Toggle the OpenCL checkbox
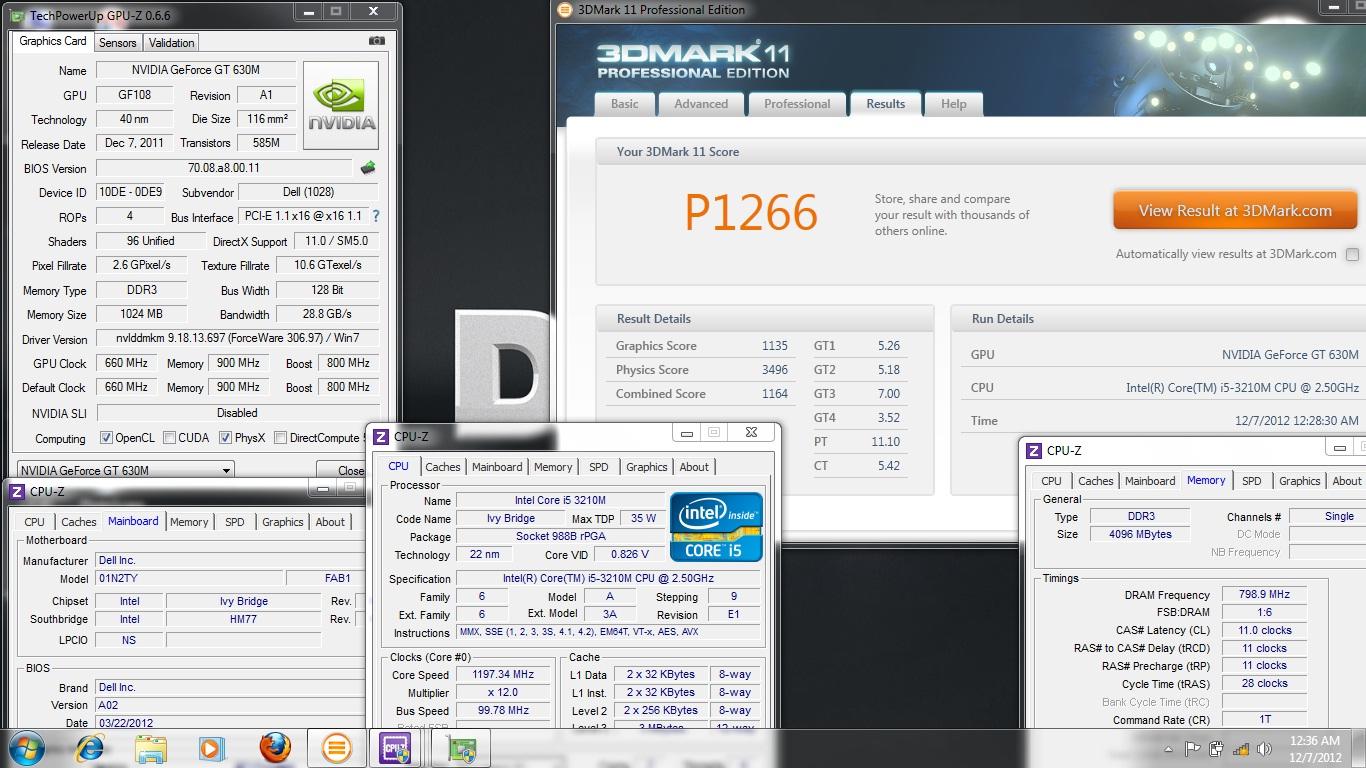The height and width of the screenshot is (768, 1366). point(106,438)
